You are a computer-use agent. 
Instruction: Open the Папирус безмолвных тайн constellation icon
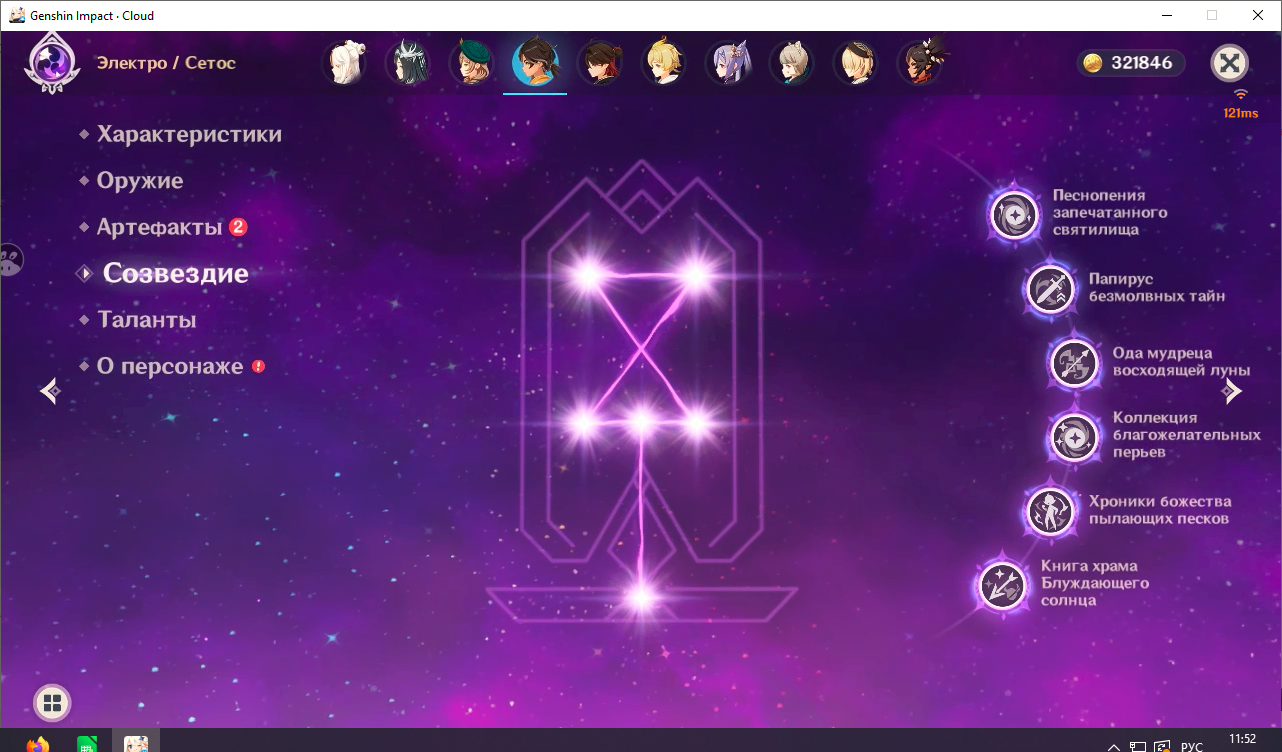point(1051,290)
